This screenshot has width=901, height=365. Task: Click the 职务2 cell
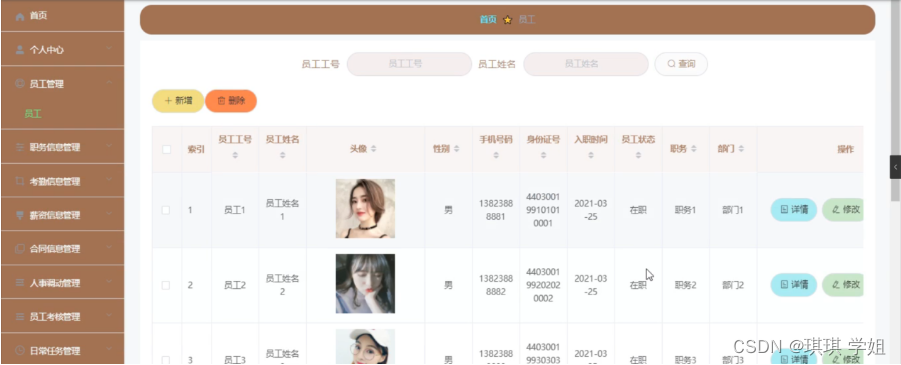click(x=686, y=285)
